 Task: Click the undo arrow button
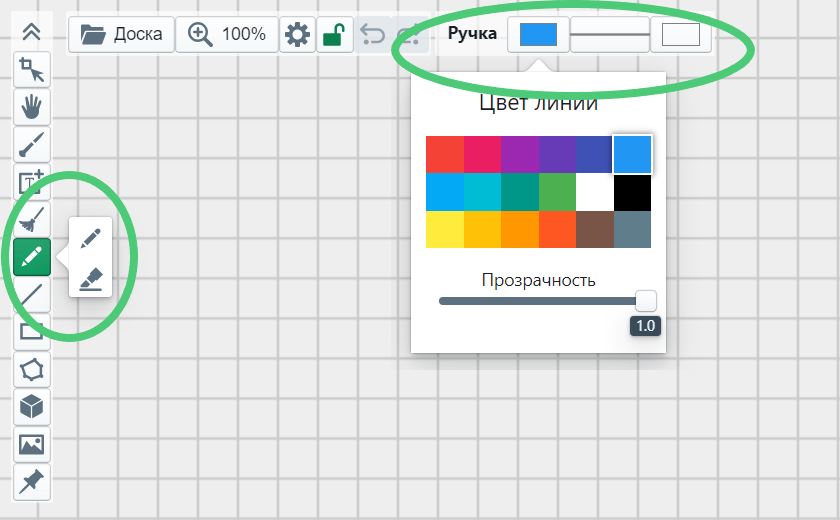click(372, 34)
